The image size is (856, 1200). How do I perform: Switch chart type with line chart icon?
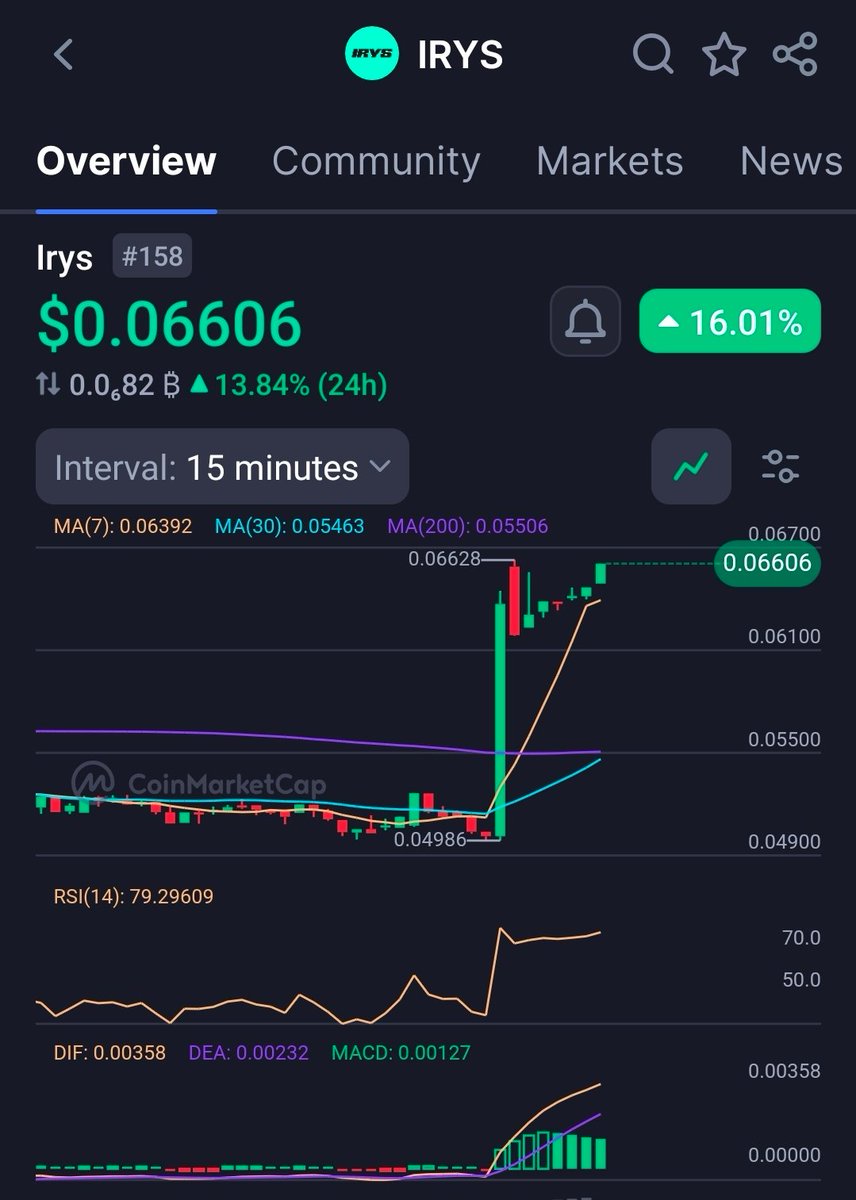[x=691, y=466]
